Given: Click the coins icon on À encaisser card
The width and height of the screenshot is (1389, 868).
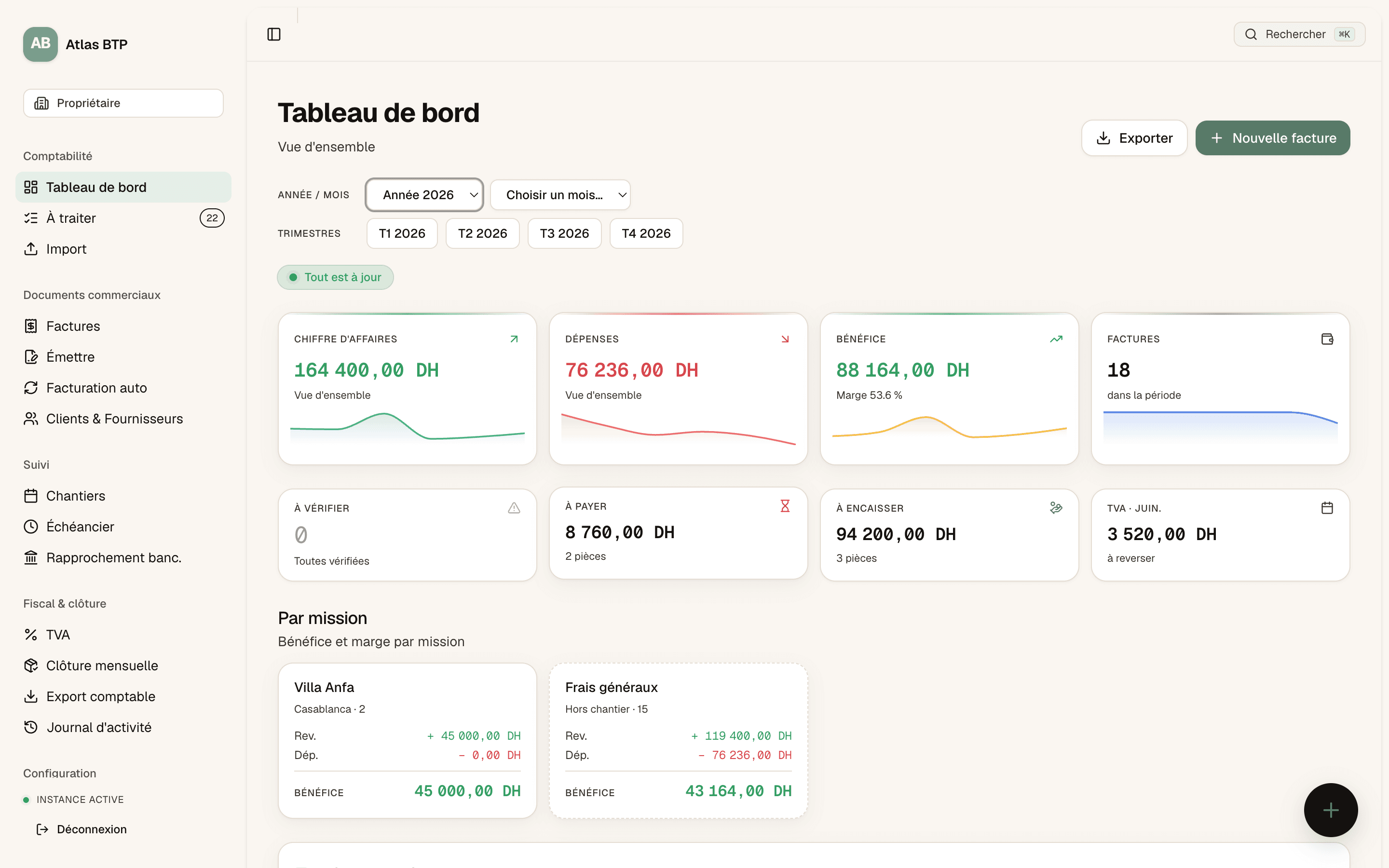Looking at the screenshot, I should [x=1056, y=508].
